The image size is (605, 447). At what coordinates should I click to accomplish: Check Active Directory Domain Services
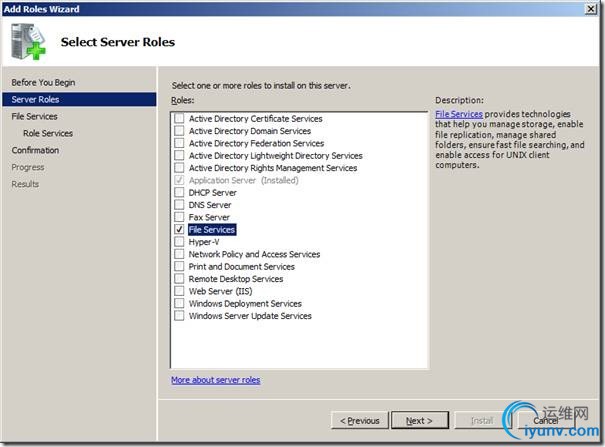click(x=179, y=130)
